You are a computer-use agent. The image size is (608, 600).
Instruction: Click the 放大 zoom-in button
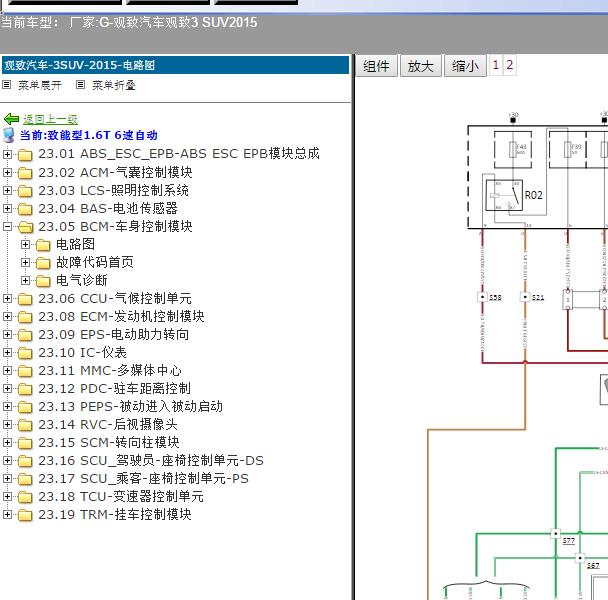pos(421,66)
